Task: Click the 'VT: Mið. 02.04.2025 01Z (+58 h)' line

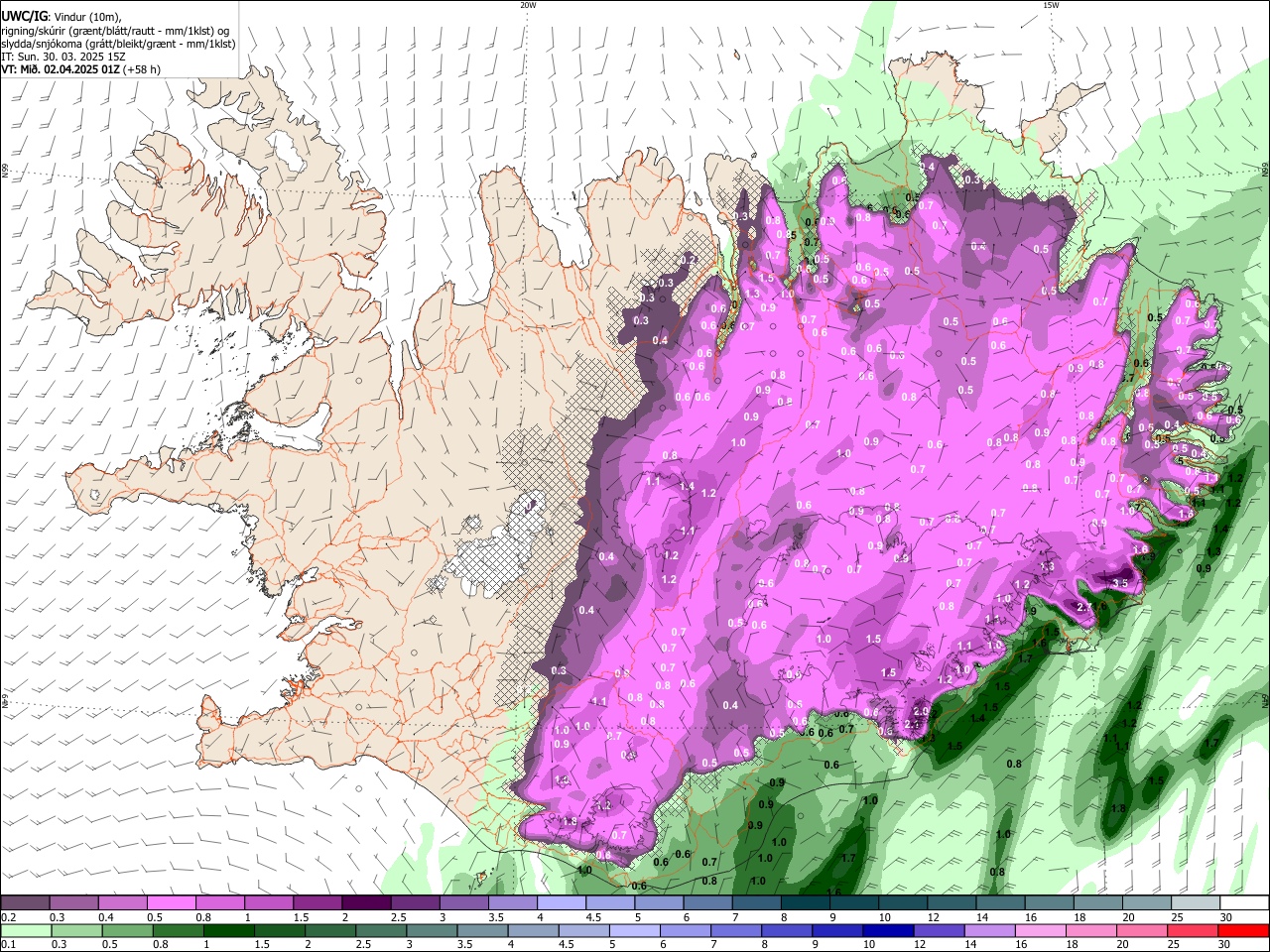Action: pos(80,69)
